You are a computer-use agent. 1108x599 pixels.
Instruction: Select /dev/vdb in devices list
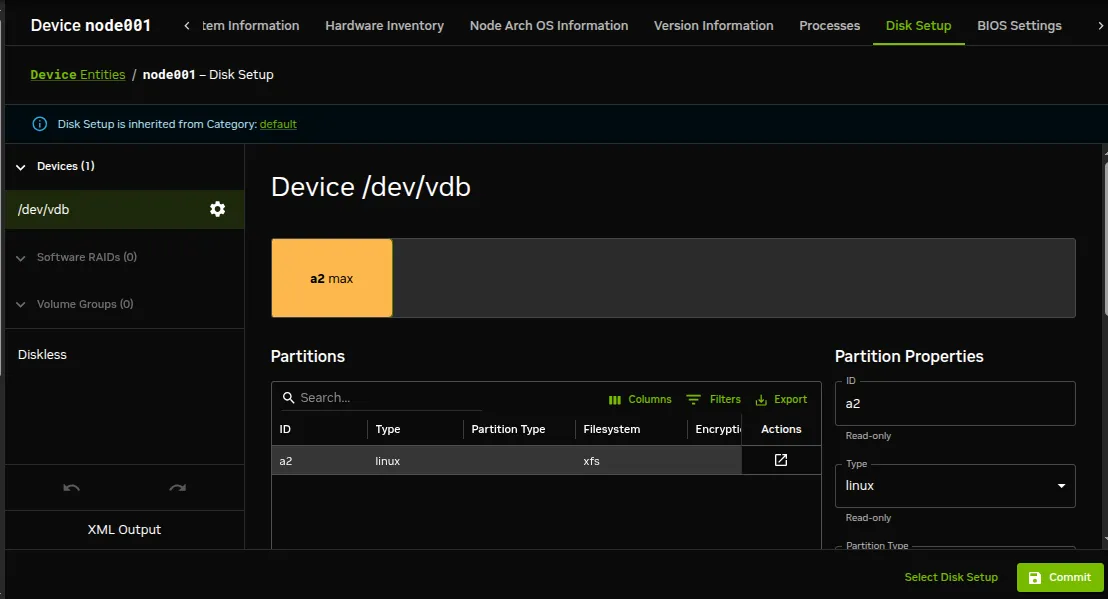coord(124,209)
